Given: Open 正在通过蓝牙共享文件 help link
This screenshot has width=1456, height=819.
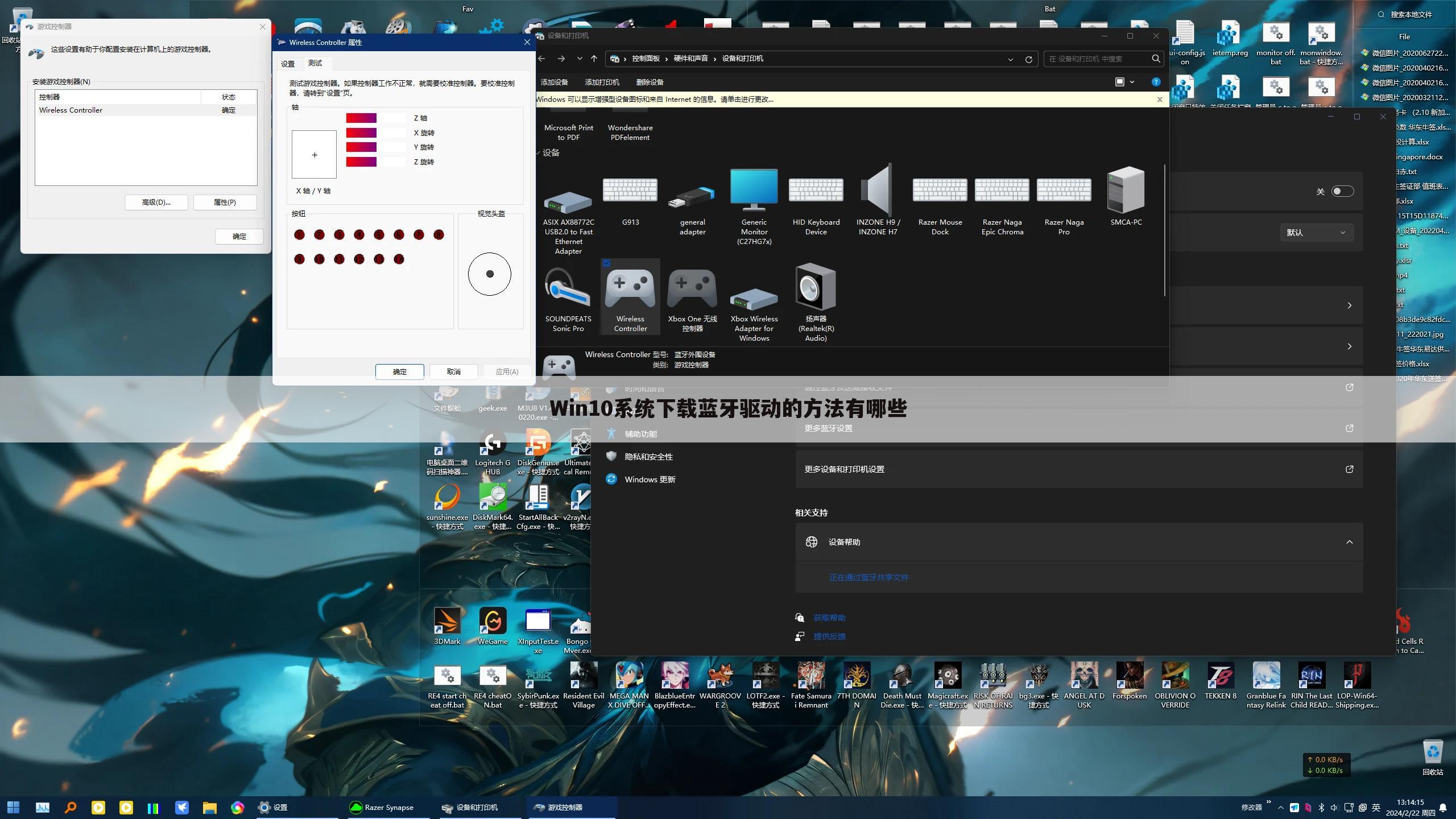Looking at the screenshot, I should (x=868, y=577).
